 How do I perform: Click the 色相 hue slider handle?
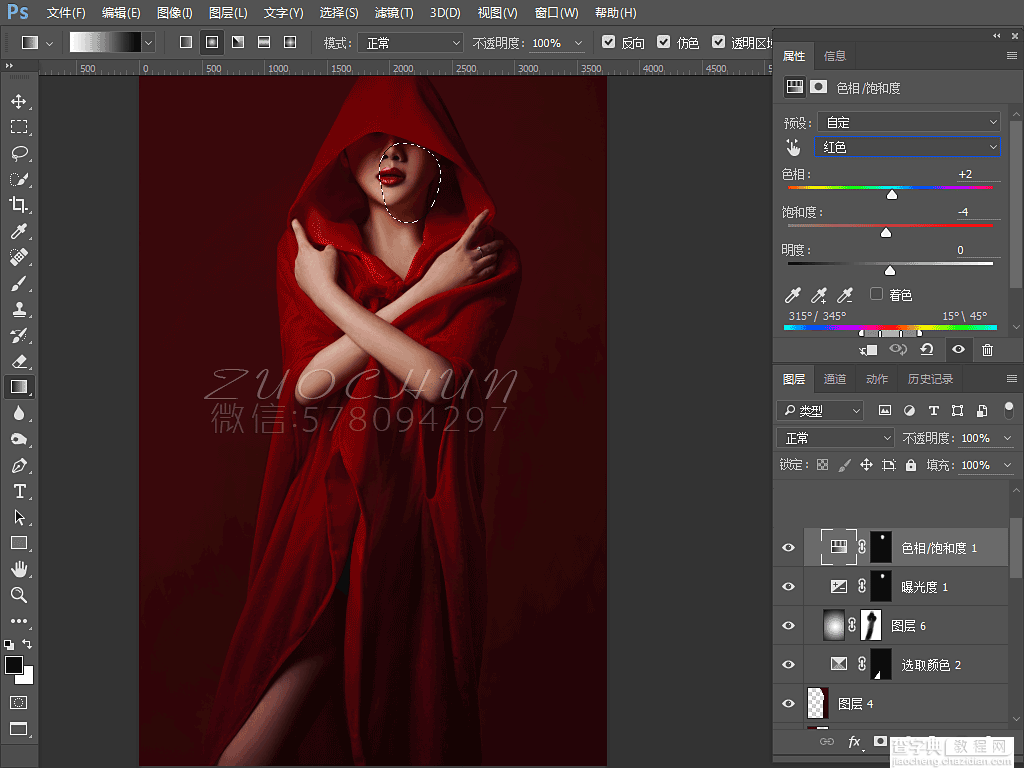coord(891,195)
